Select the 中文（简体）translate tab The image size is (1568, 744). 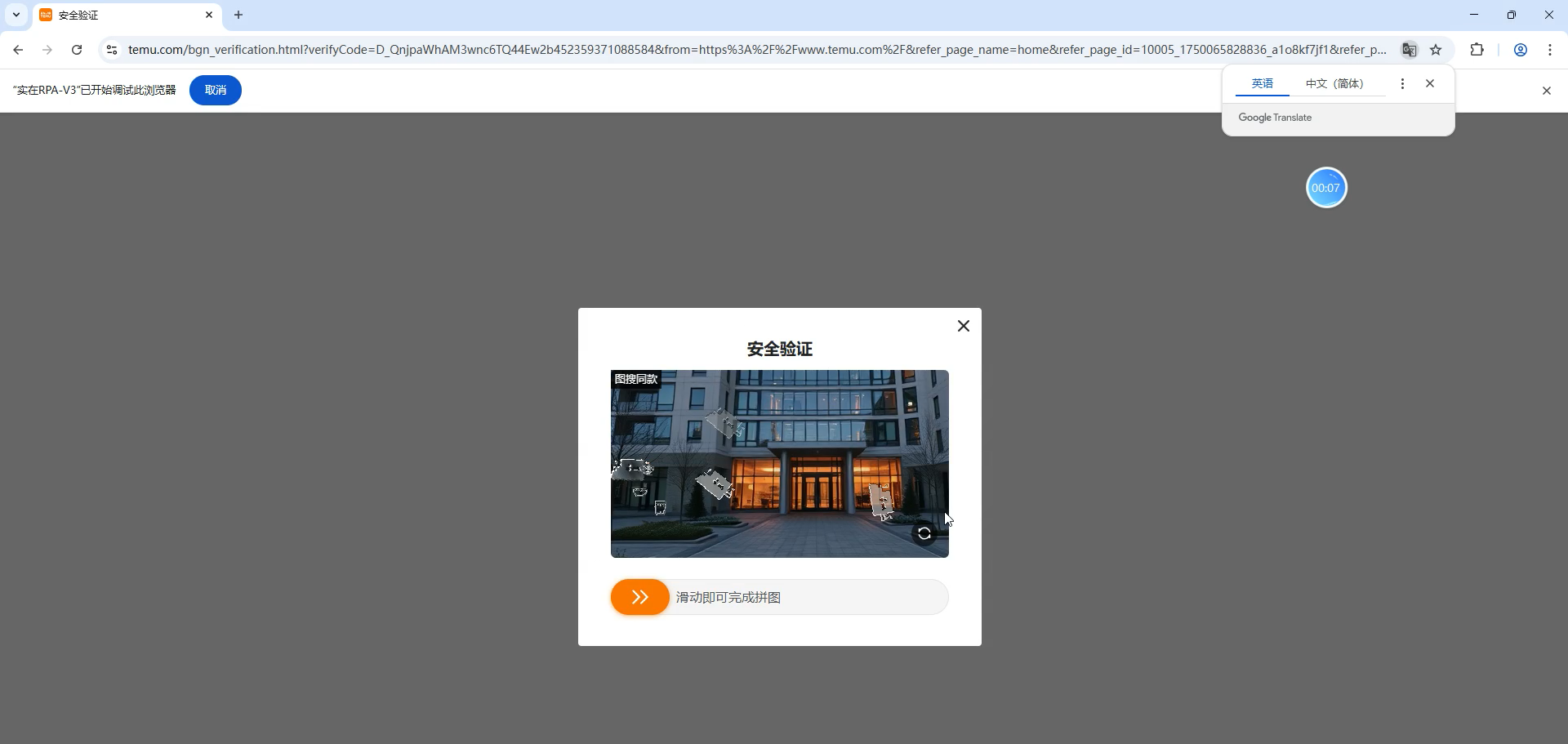point(1334,83)
